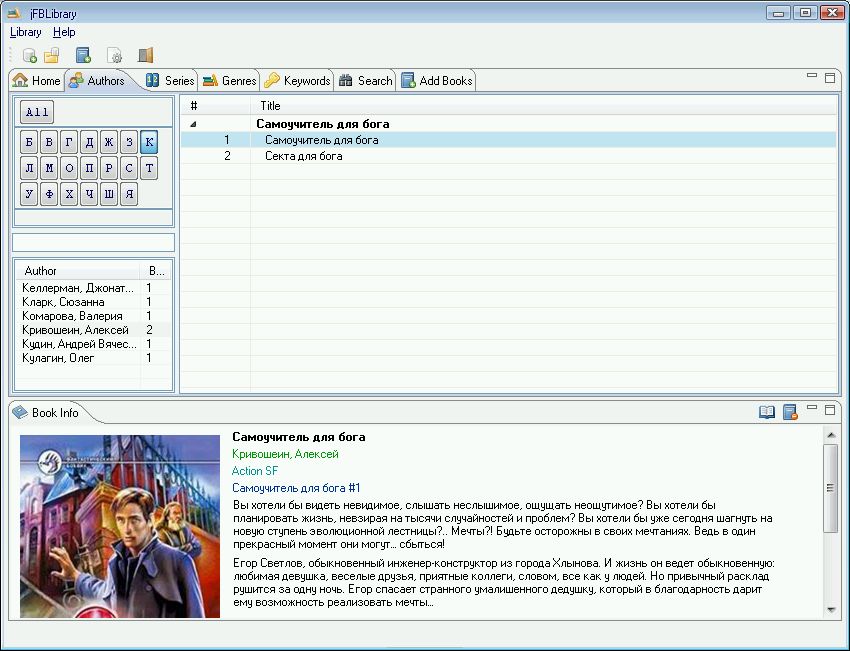Click the author filter text field
The image size is (850, 651).
coord(93,242)
